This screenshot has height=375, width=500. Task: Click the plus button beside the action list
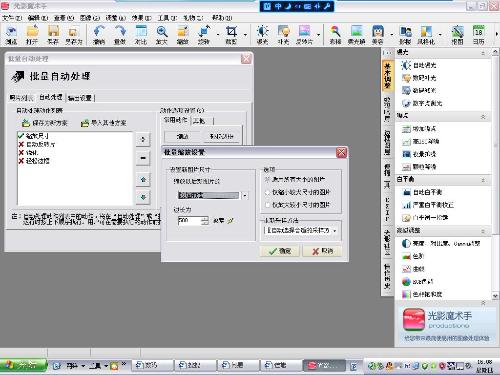(x=143, y=139)
